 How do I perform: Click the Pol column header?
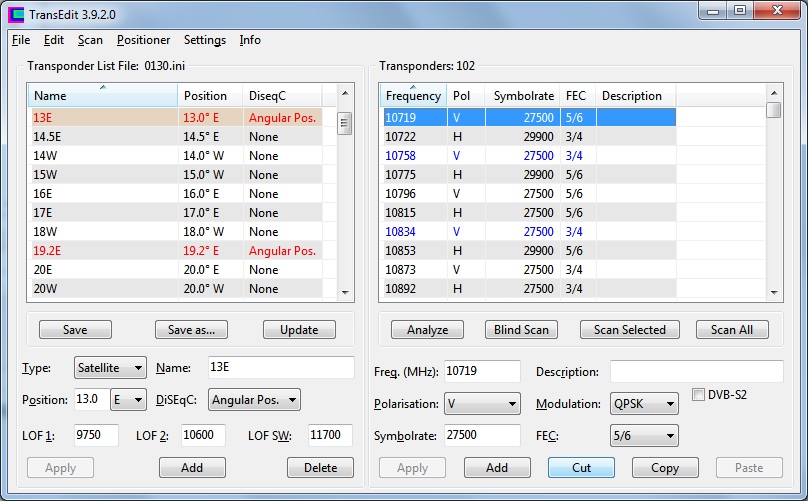(x=466, y=96)
